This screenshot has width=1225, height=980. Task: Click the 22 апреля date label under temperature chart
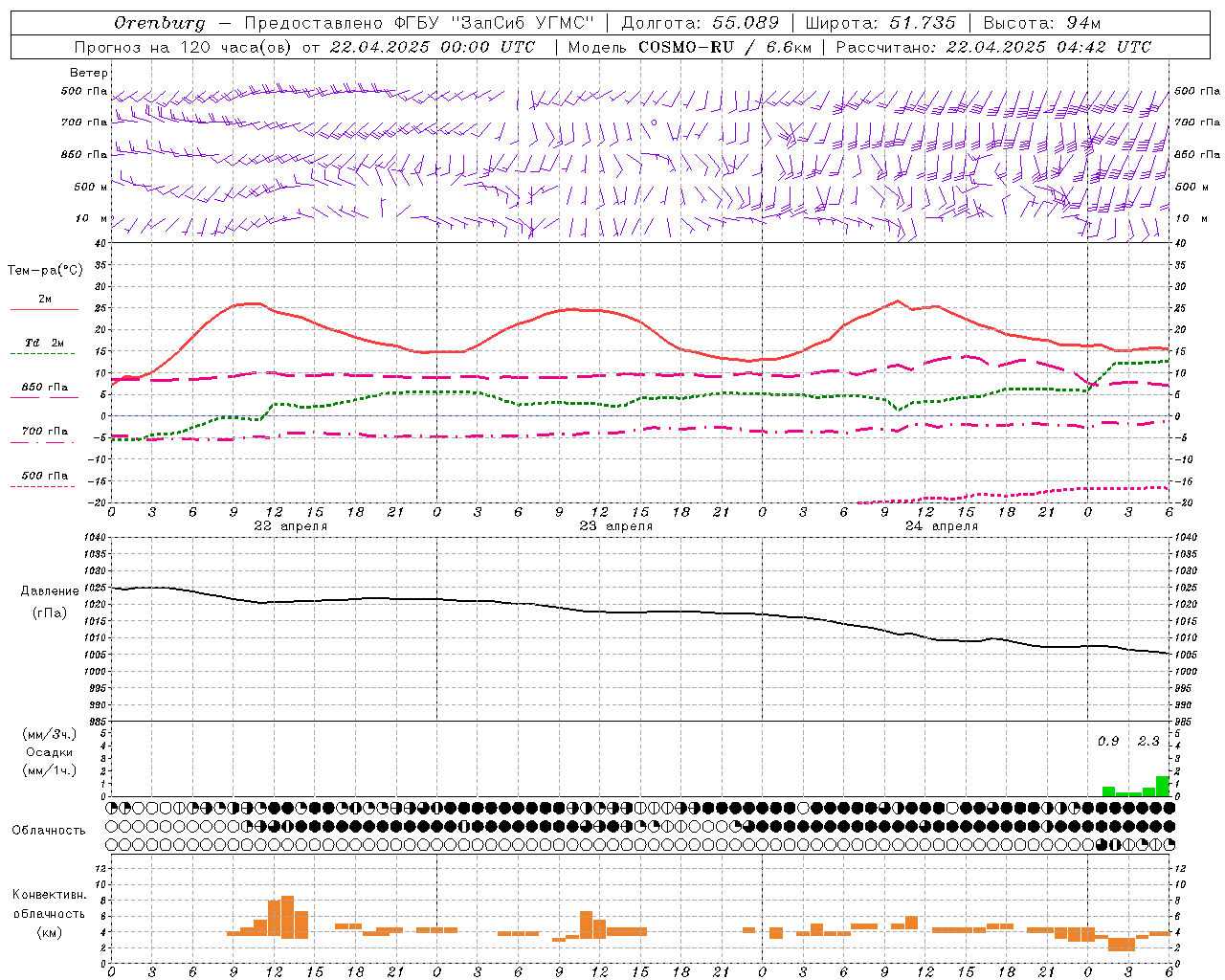(x=290, y=526)
